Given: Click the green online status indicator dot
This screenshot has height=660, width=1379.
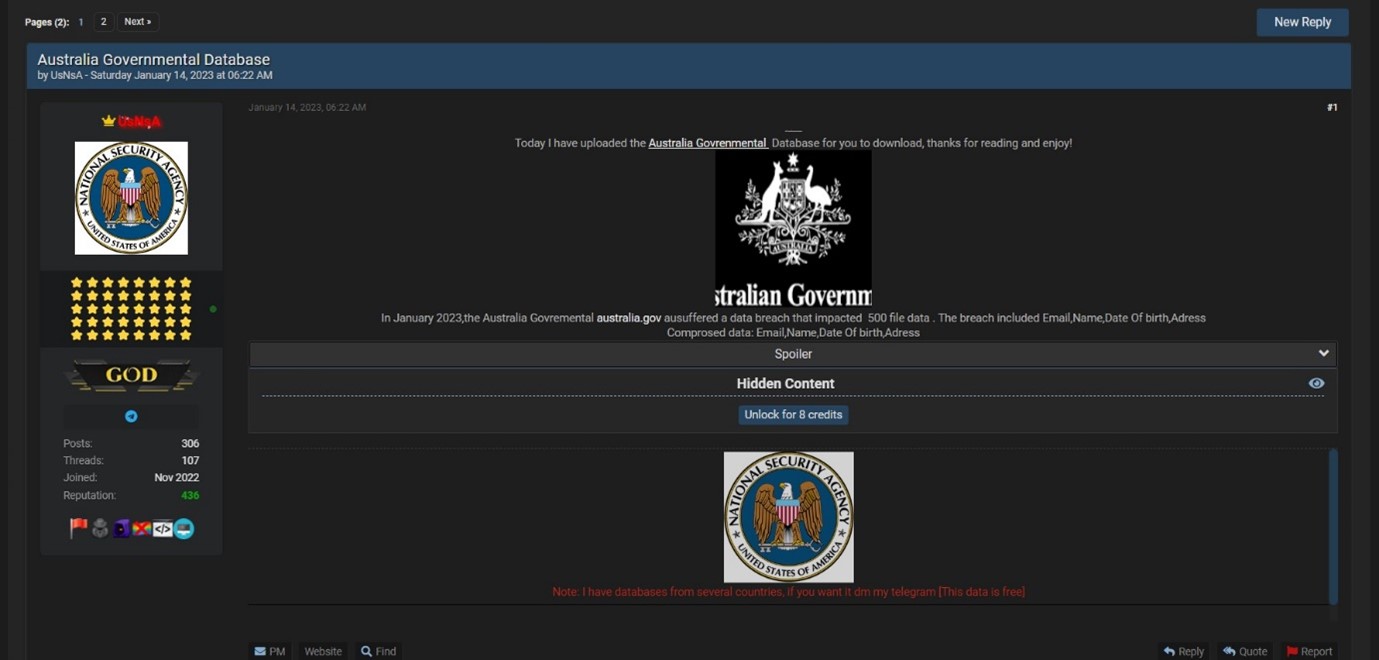Looking at the screenshot, I should tap(212, 309).
